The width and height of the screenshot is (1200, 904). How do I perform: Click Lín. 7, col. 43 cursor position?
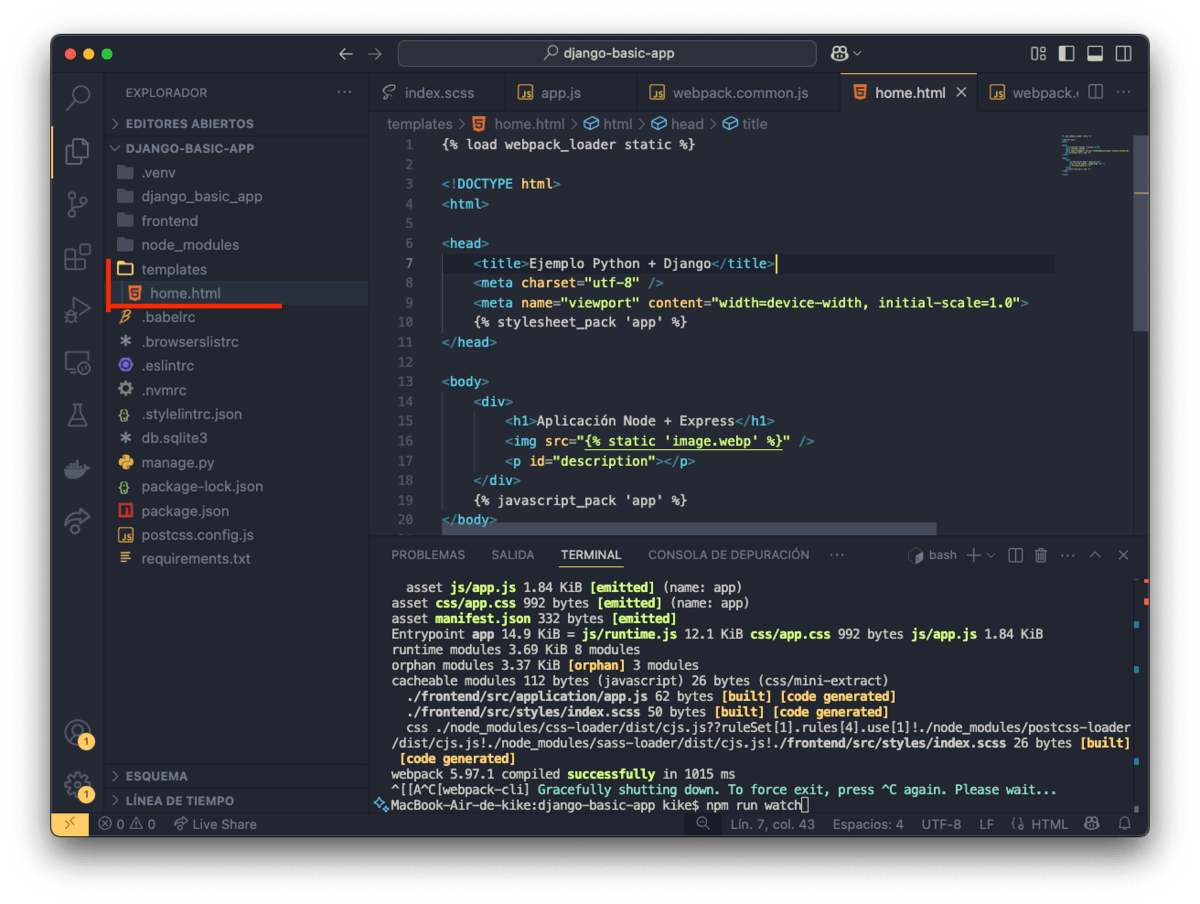(772, 824)
